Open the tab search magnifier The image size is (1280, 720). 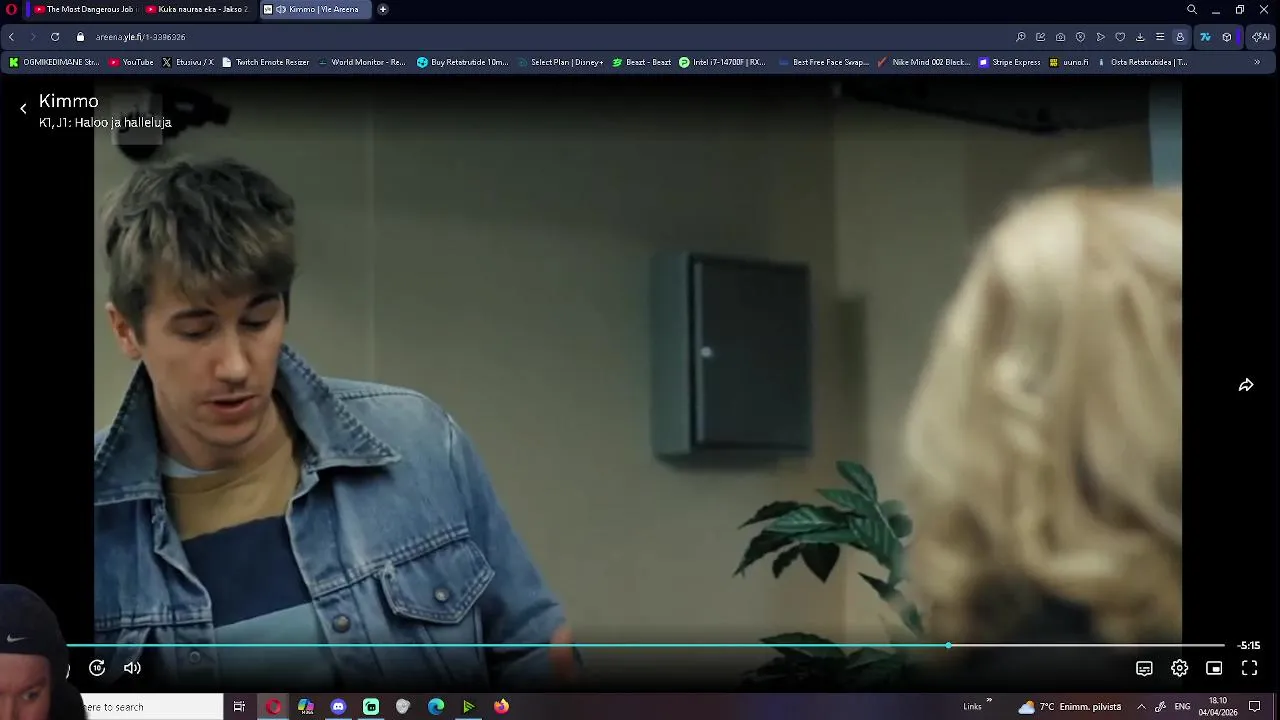pyautogui.click(x=1191, y=9)
